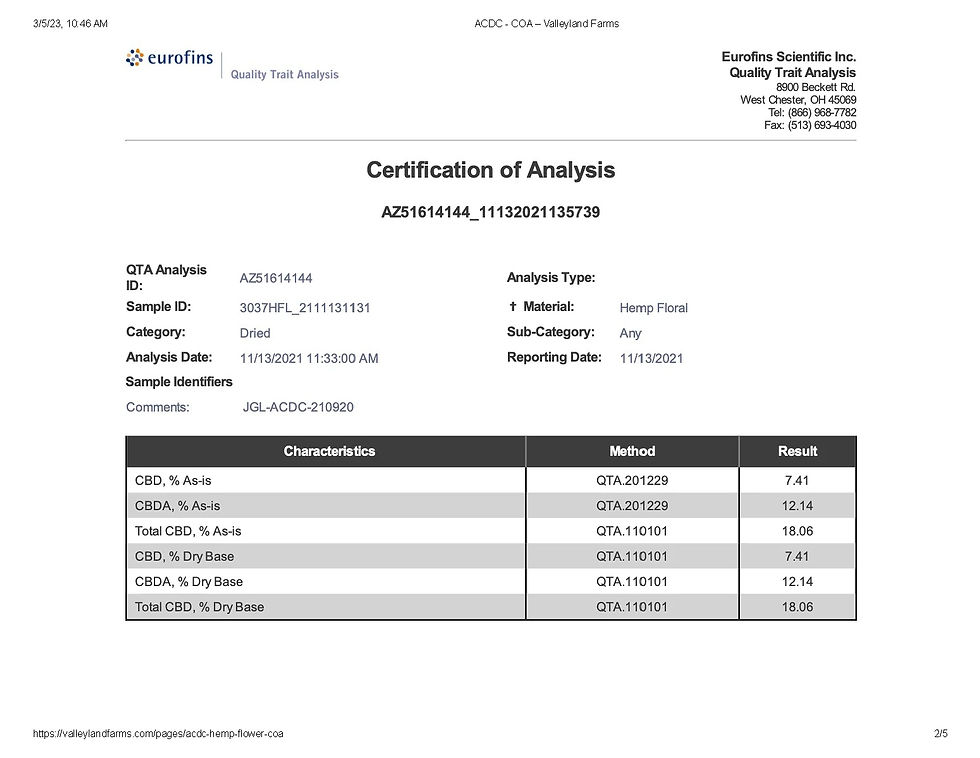Click the Total CBD, % Dry Base row
The width and height of the screenshot is (980, 758).
[491, 606]
